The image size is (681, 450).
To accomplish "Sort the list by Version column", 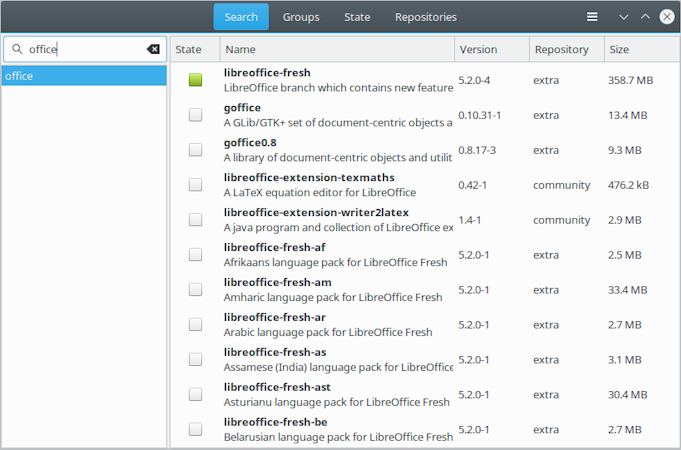I will click(490, 49).
